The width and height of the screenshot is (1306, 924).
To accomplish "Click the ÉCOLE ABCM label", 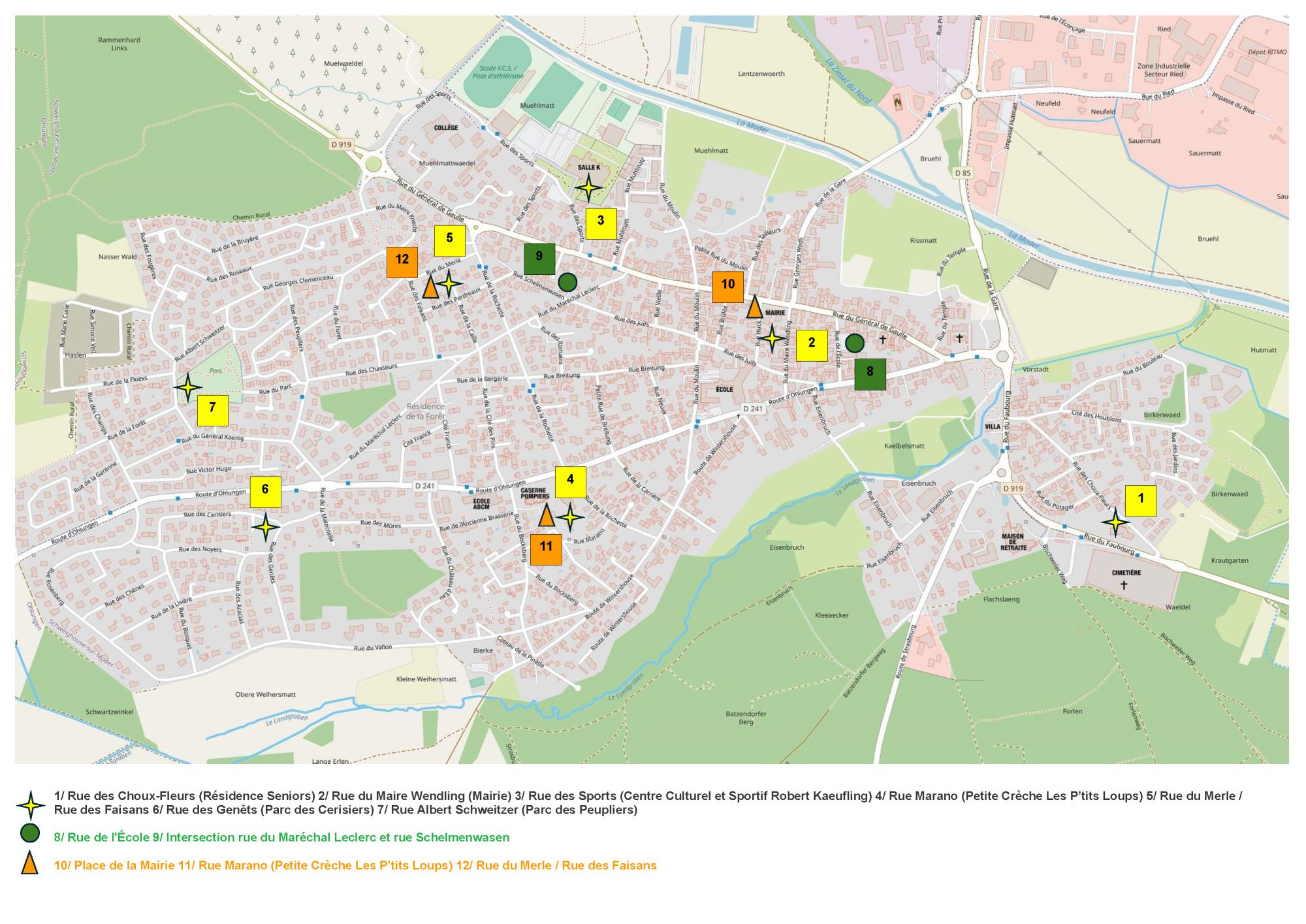I will tap(481, 504).
